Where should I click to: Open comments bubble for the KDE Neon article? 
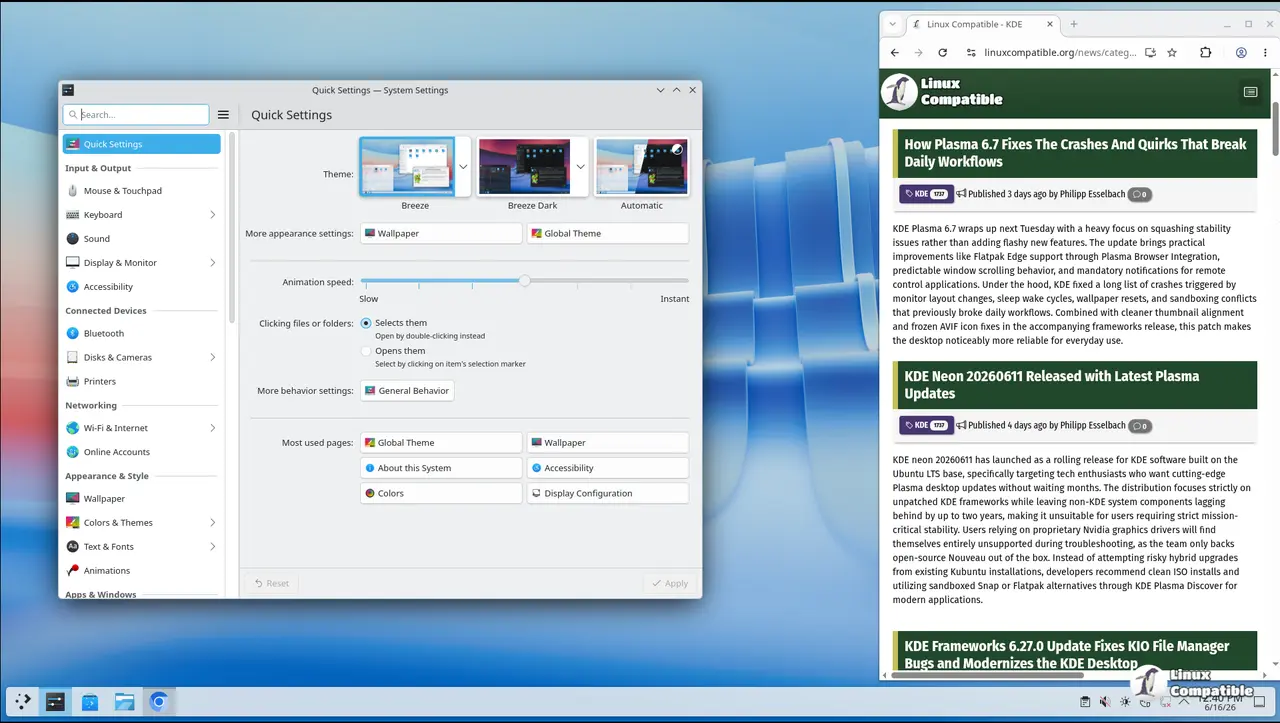(1139, 426)
